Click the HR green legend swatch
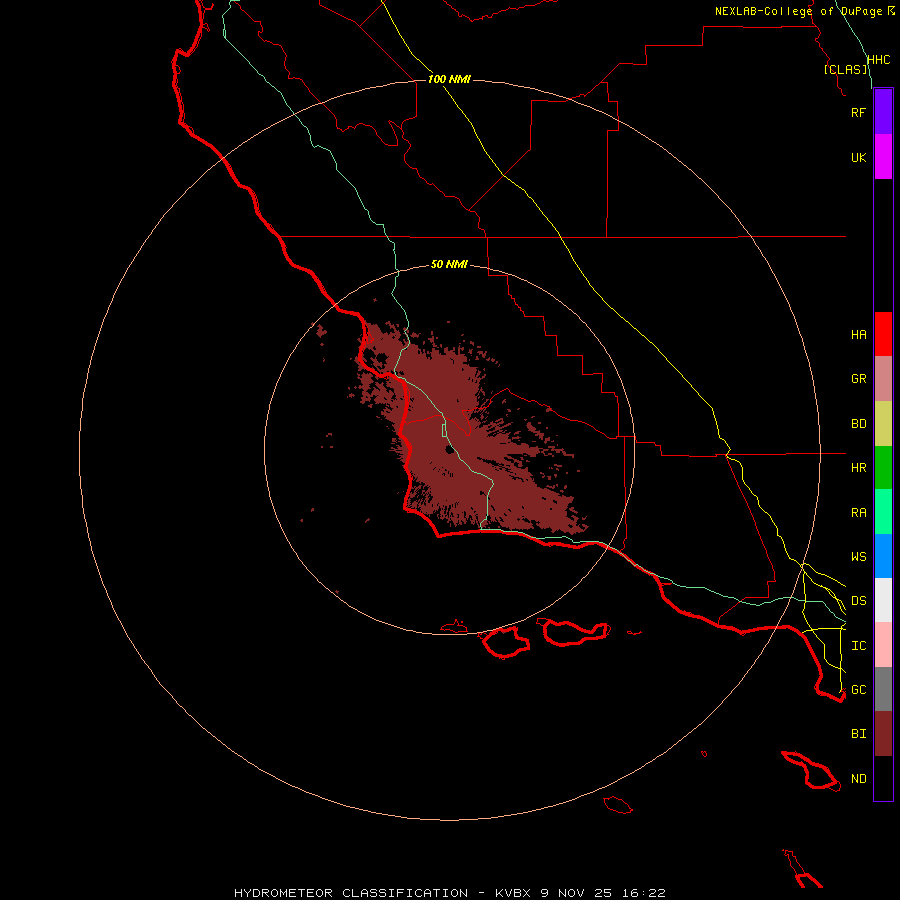The height and width of the screenshot is (900, 900). 883,468
